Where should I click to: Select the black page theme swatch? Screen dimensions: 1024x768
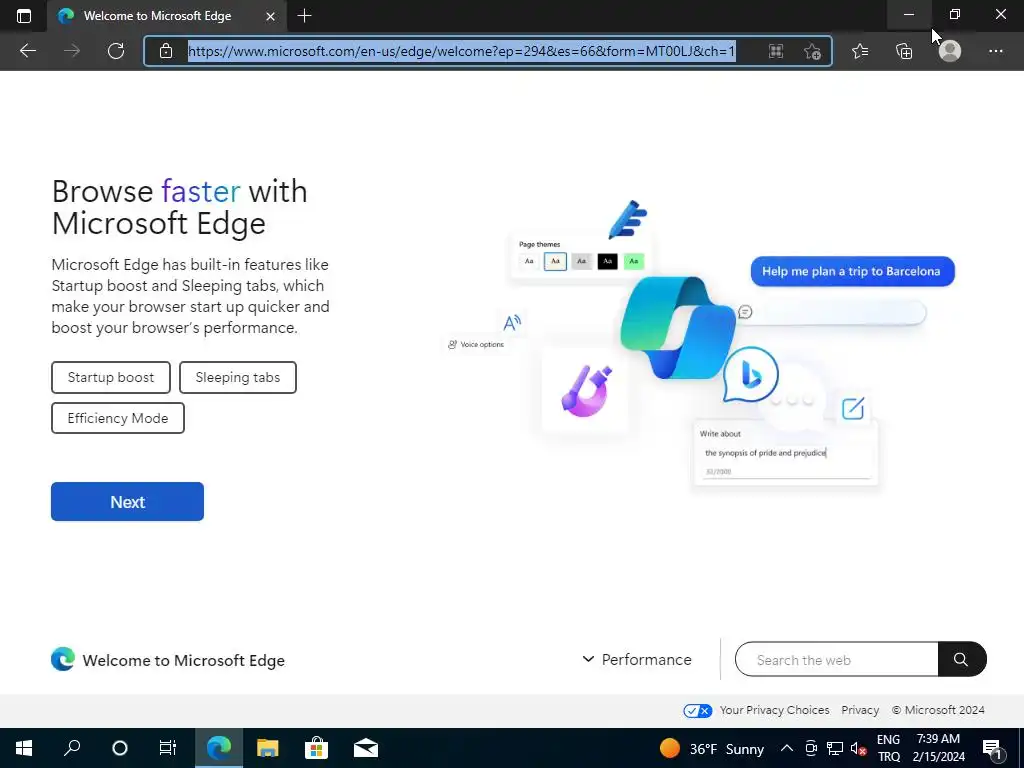pyautogui.click(x=607, y=261)
